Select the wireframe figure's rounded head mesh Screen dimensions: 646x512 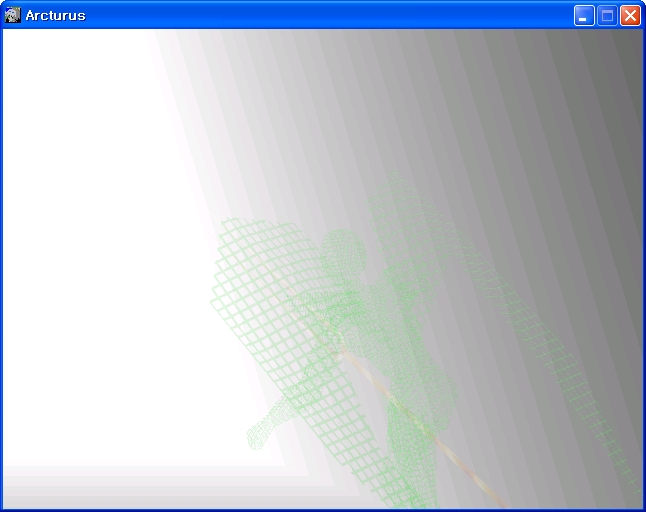click(x=344, y=251)
